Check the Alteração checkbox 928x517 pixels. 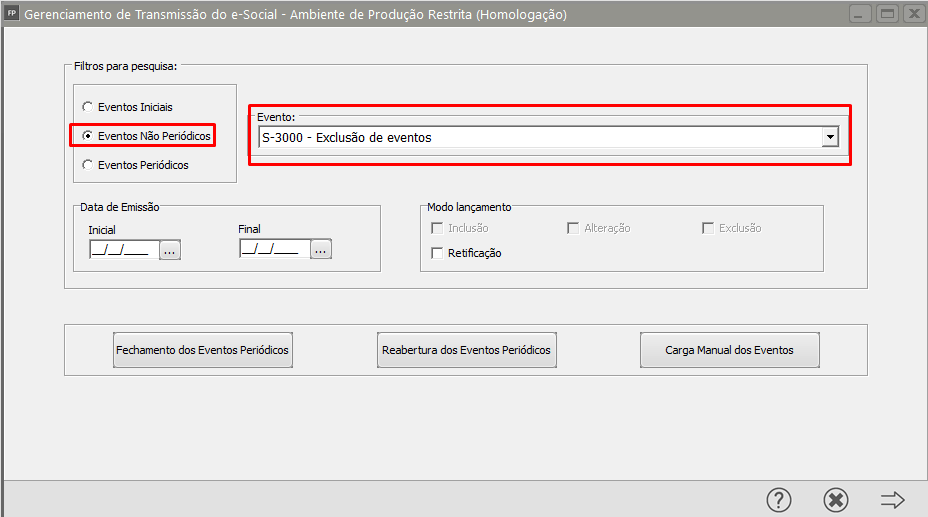point(573,228)
